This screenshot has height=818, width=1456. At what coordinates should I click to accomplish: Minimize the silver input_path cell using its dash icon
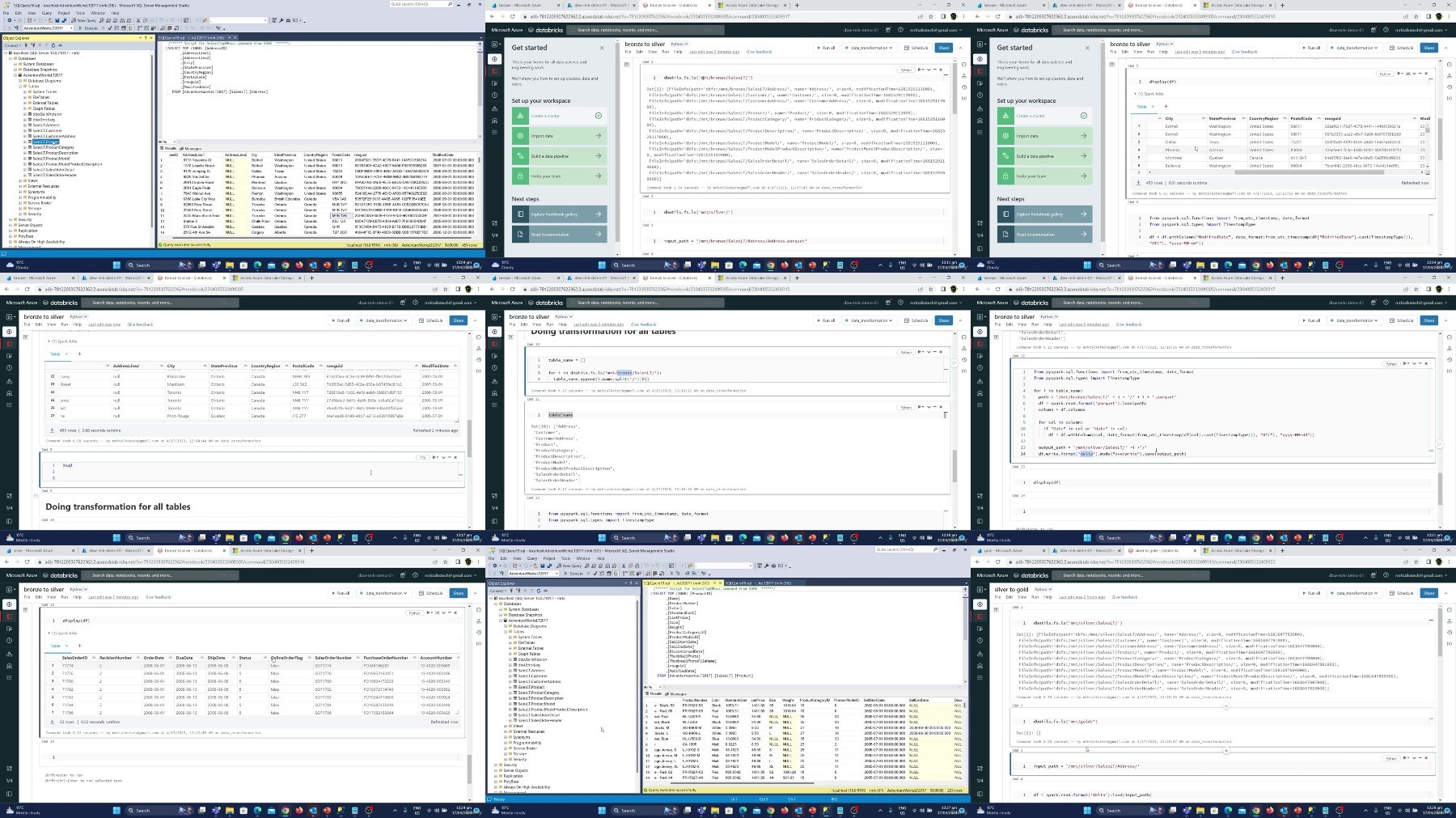[1420, 758]
